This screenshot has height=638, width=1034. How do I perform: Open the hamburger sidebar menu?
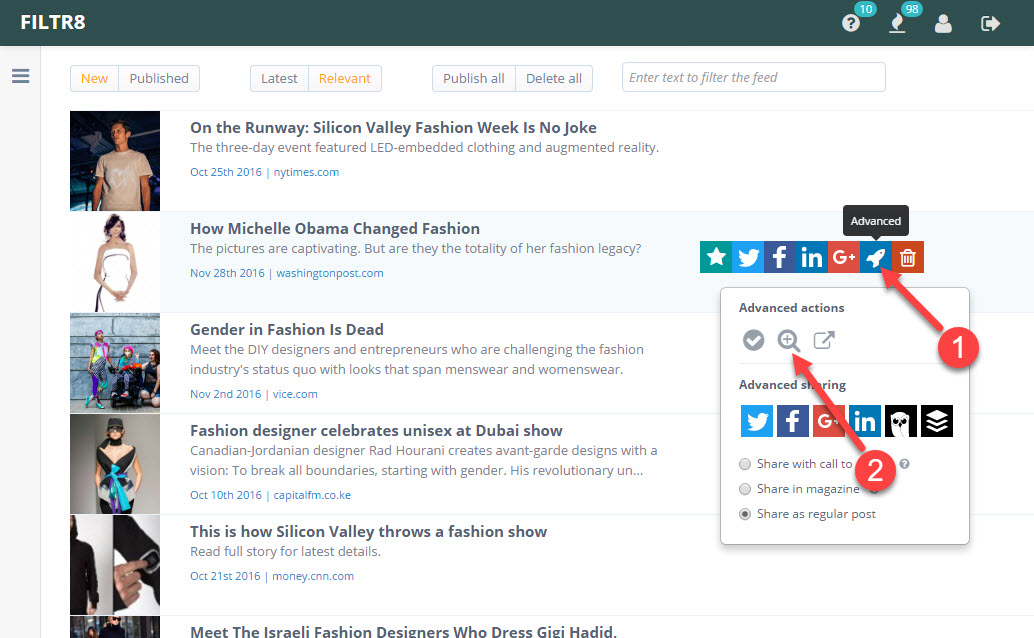click(20, 76)
